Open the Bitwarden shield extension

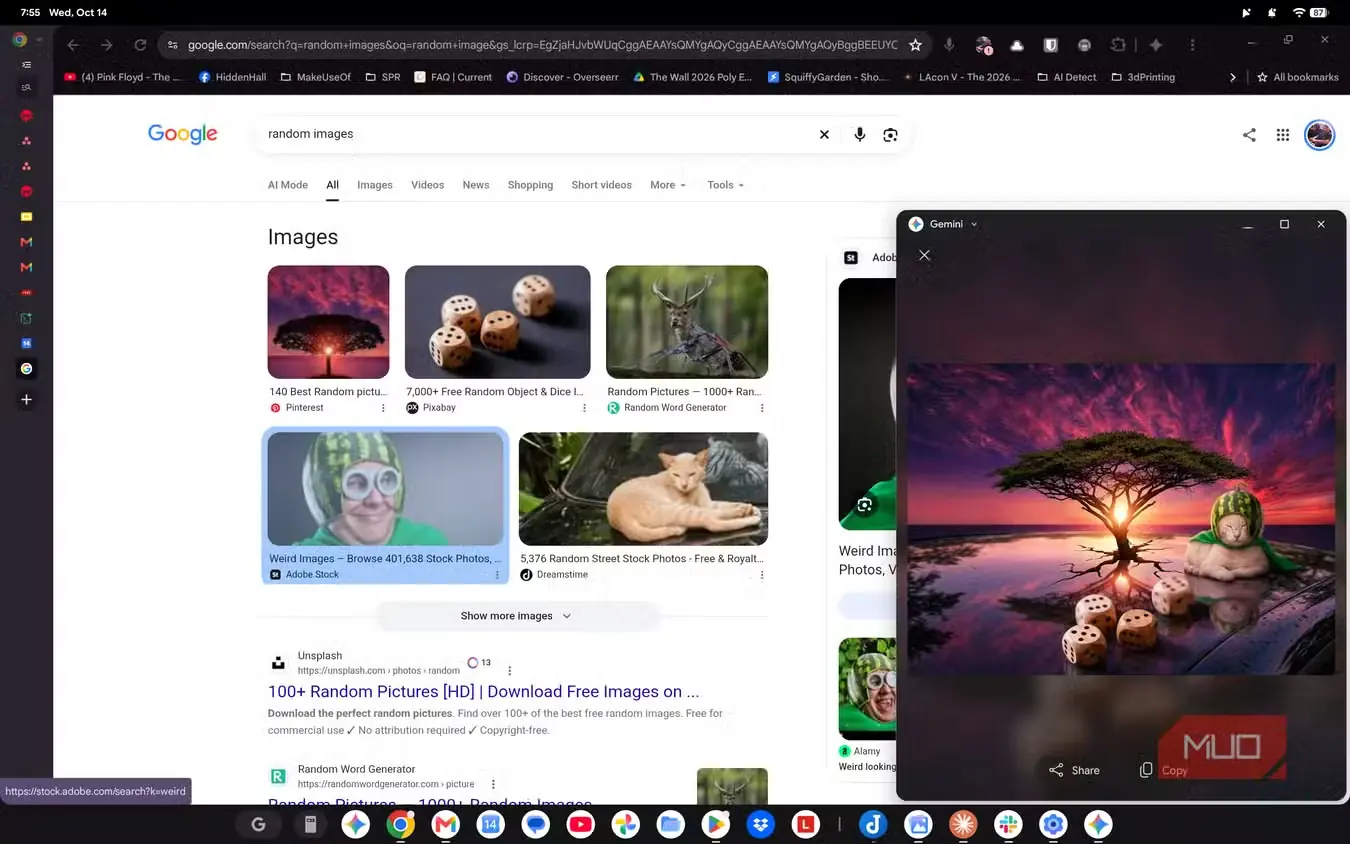1051,45
